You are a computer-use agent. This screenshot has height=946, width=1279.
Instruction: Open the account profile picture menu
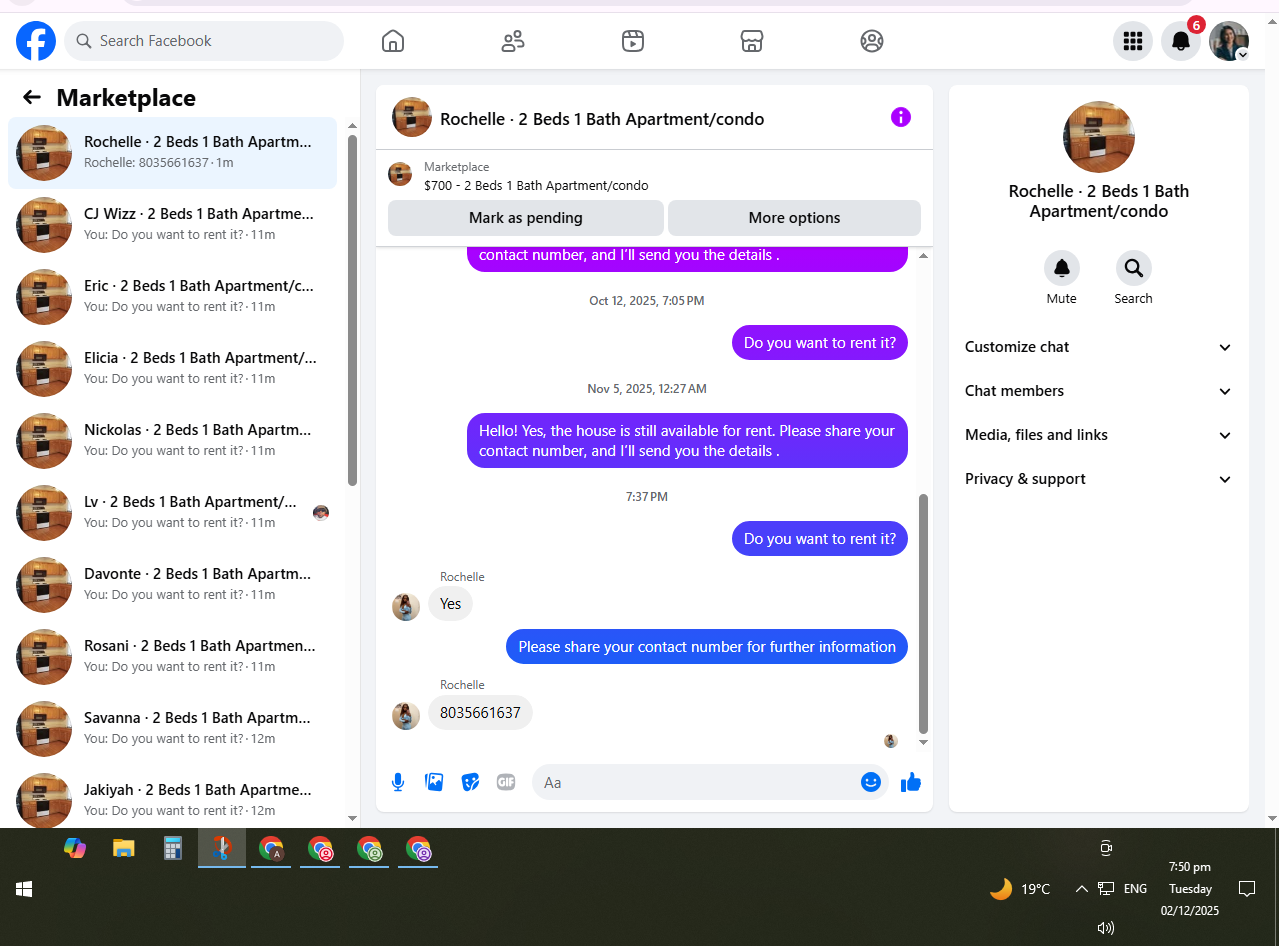(x=1229, y=41)
